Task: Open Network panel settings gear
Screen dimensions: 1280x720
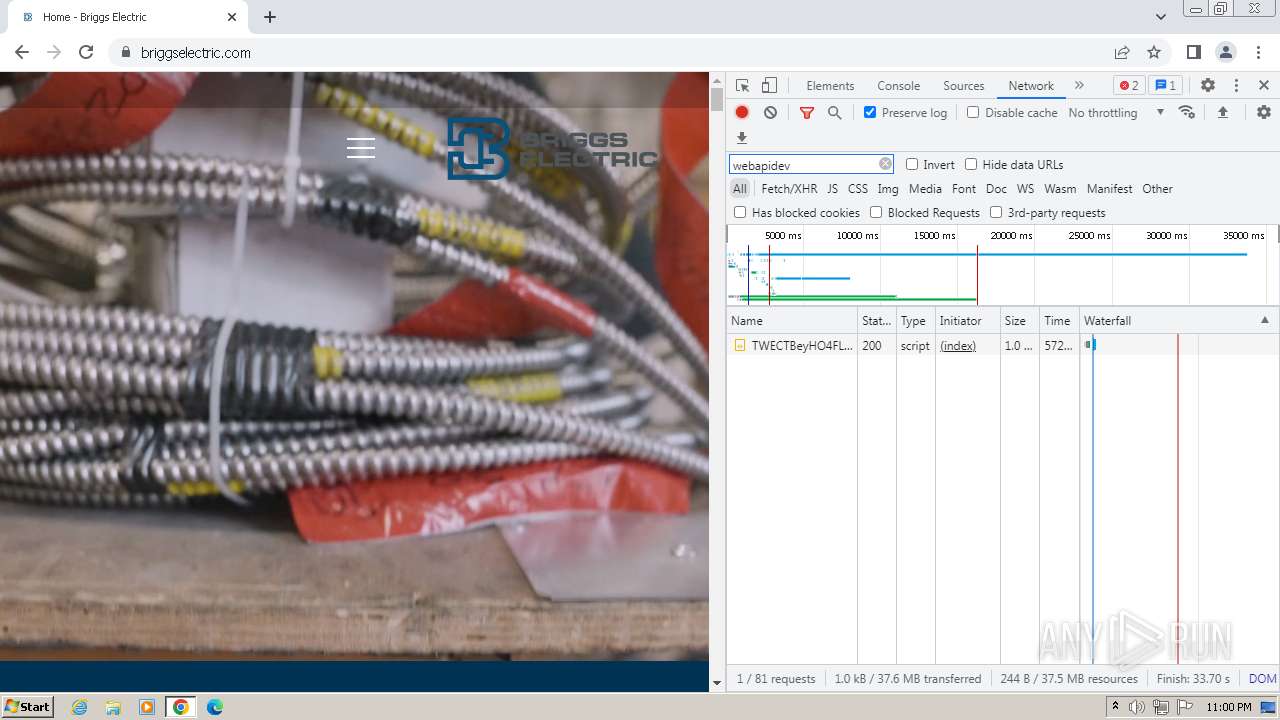Action: [1264, 112]
